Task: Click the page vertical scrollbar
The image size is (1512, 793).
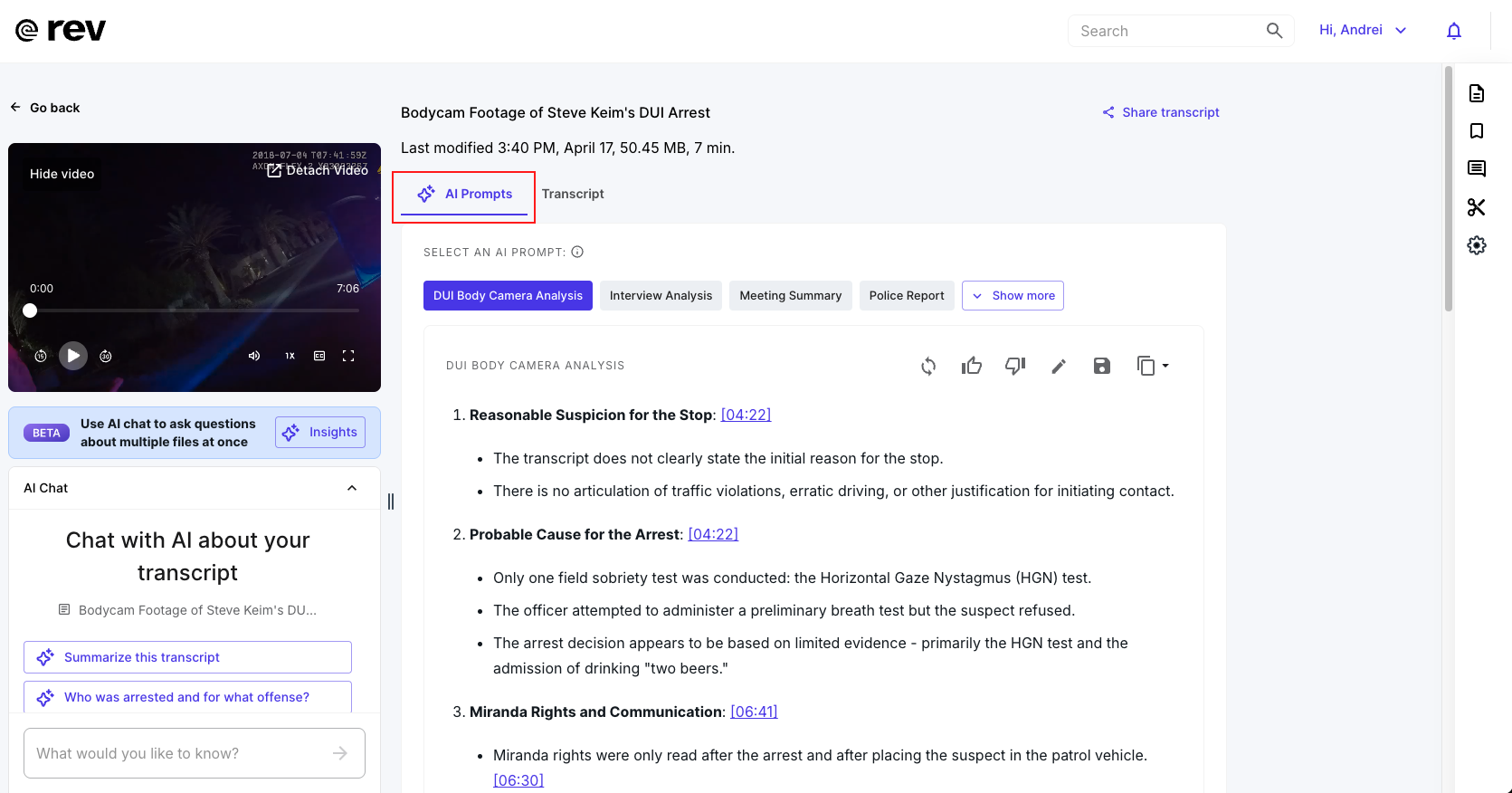Action: 1449,188
